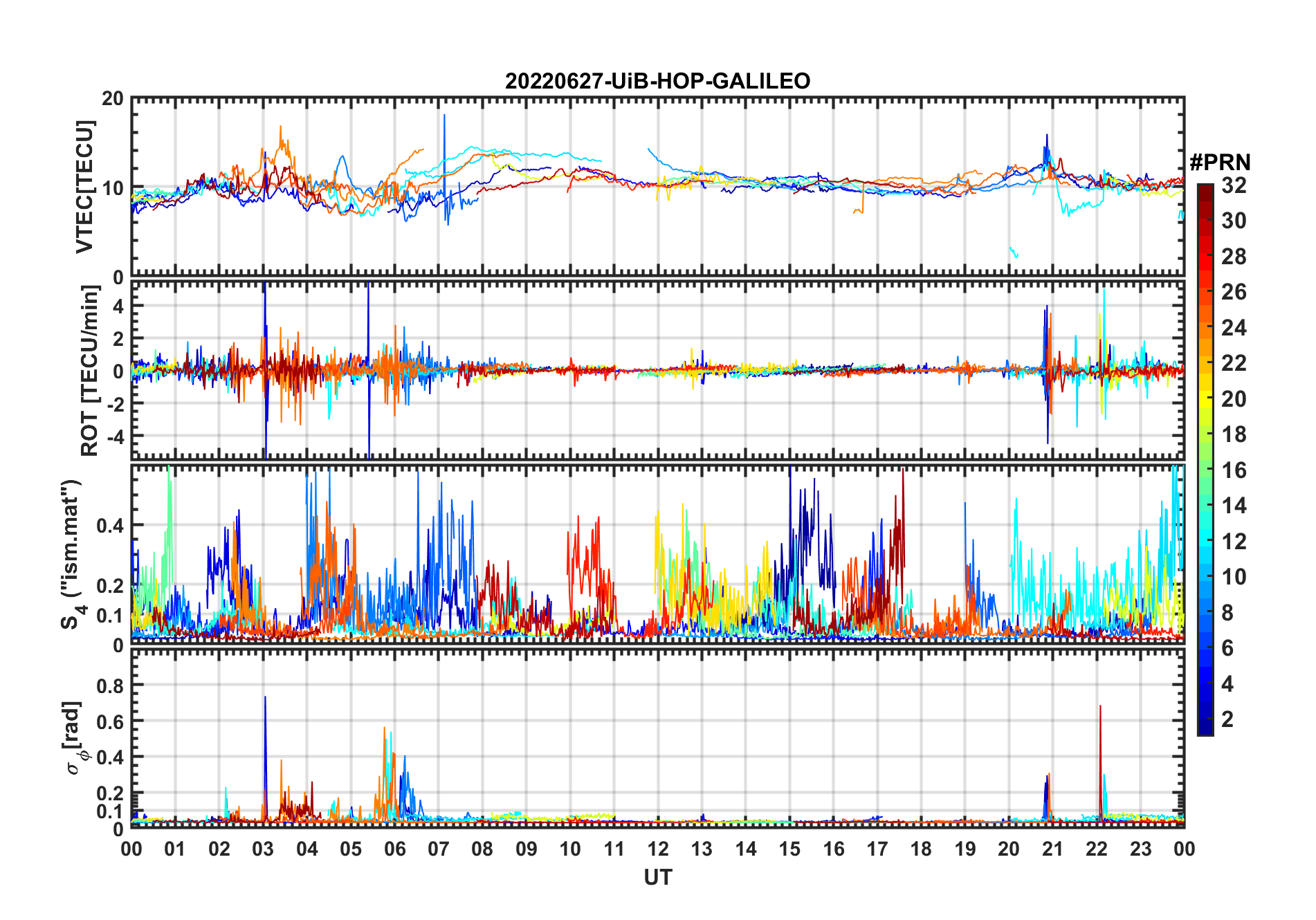Click x-axis tick label 12
This screenshot has height=920, width=1316.
coord(658,849)
